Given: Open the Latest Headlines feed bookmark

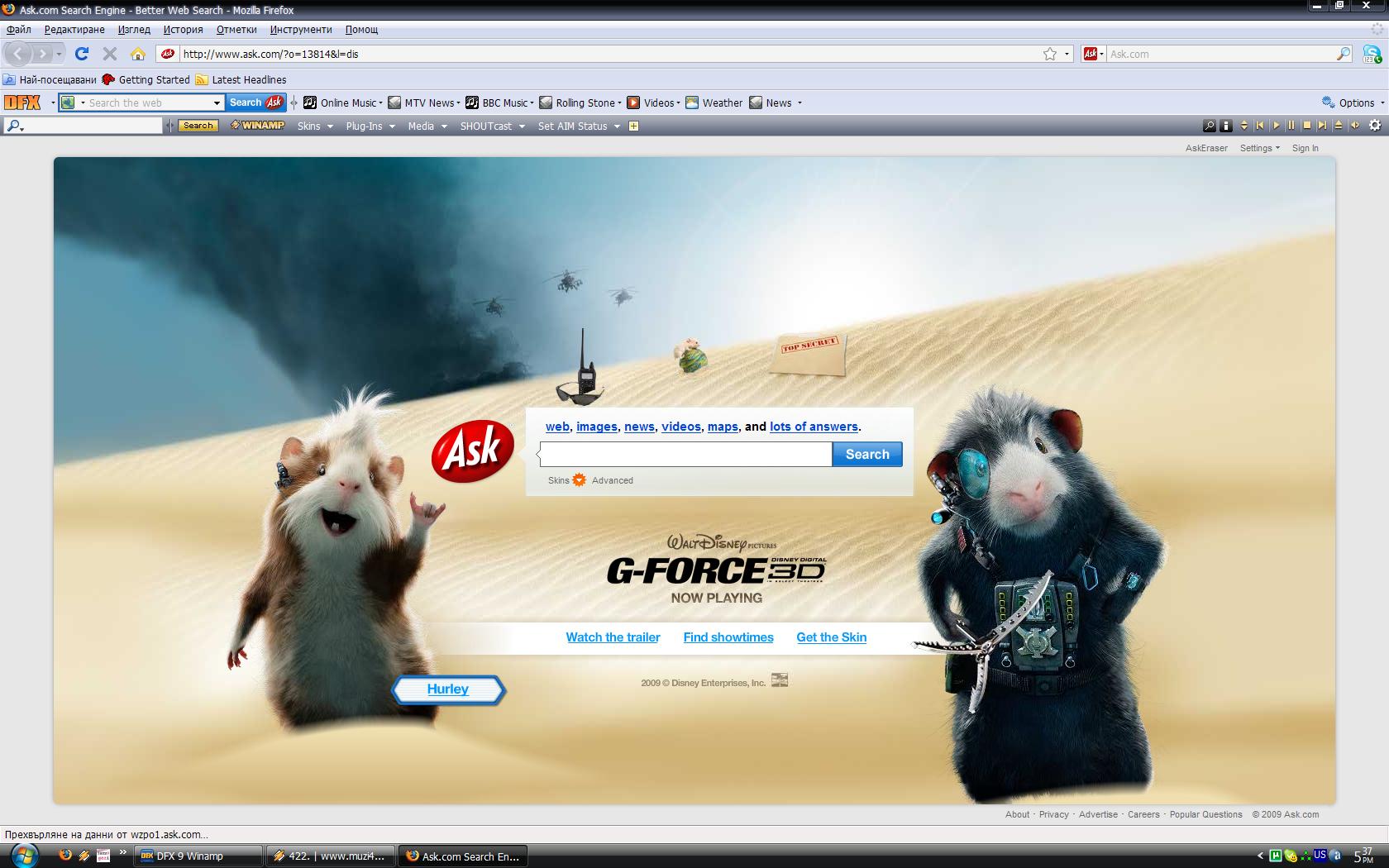Looking at the screenshot, I should click(241, 79).
